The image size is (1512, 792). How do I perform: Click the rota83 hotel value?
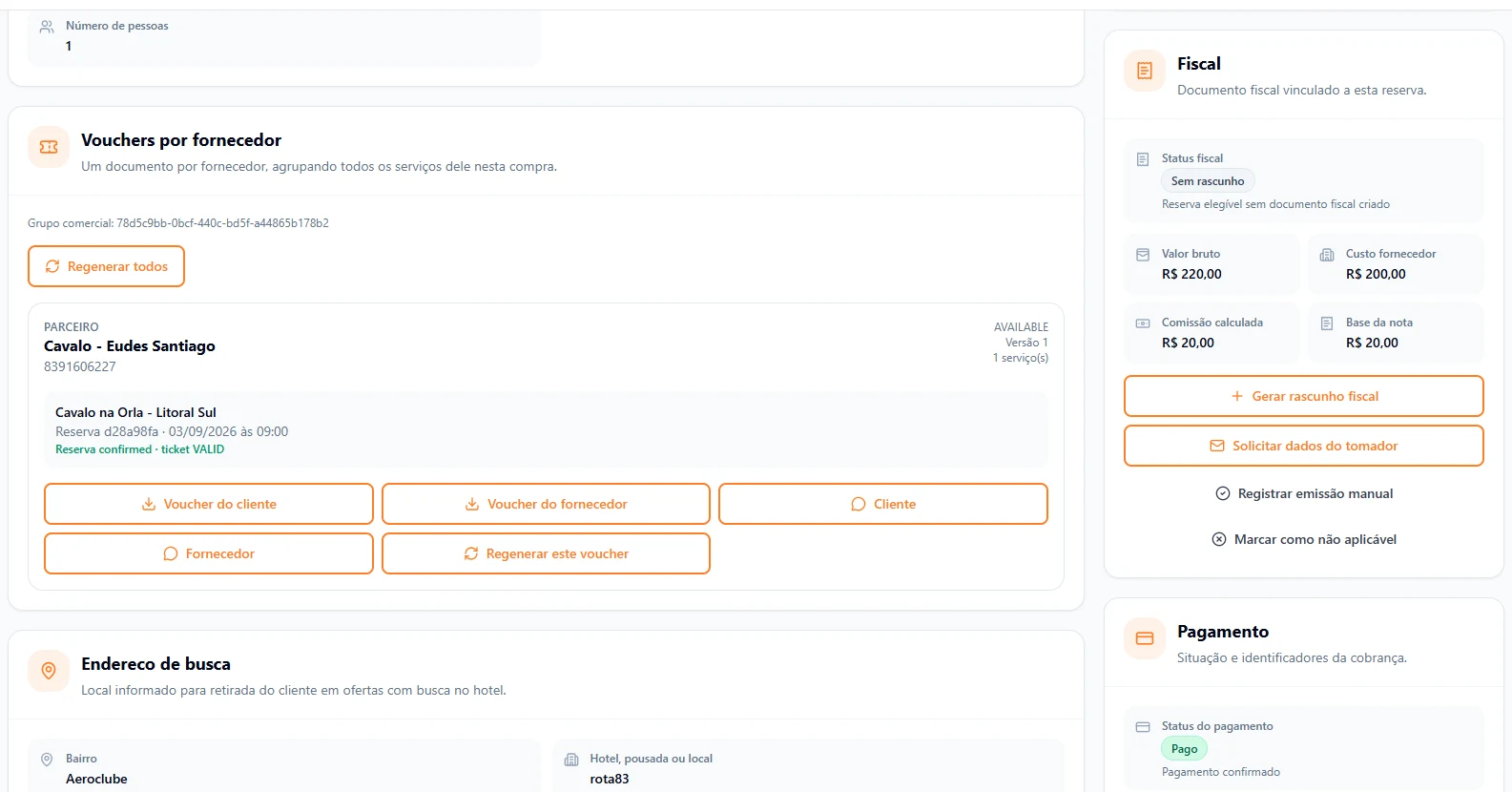(x=610, y=779)
